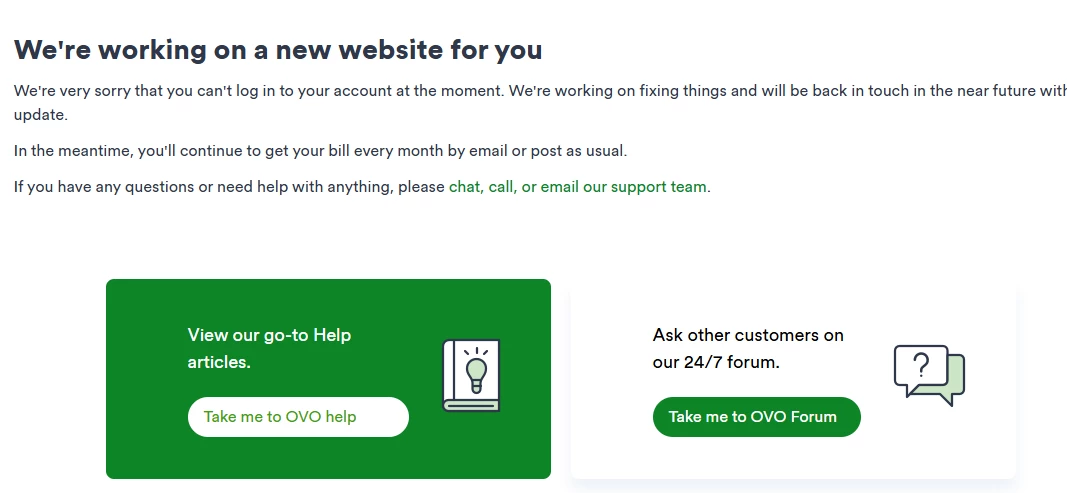This screenshot has height=493, width=1067.
Task: Open OVO help via the white button
Action: pyautogui.click(x=298, y=417)
